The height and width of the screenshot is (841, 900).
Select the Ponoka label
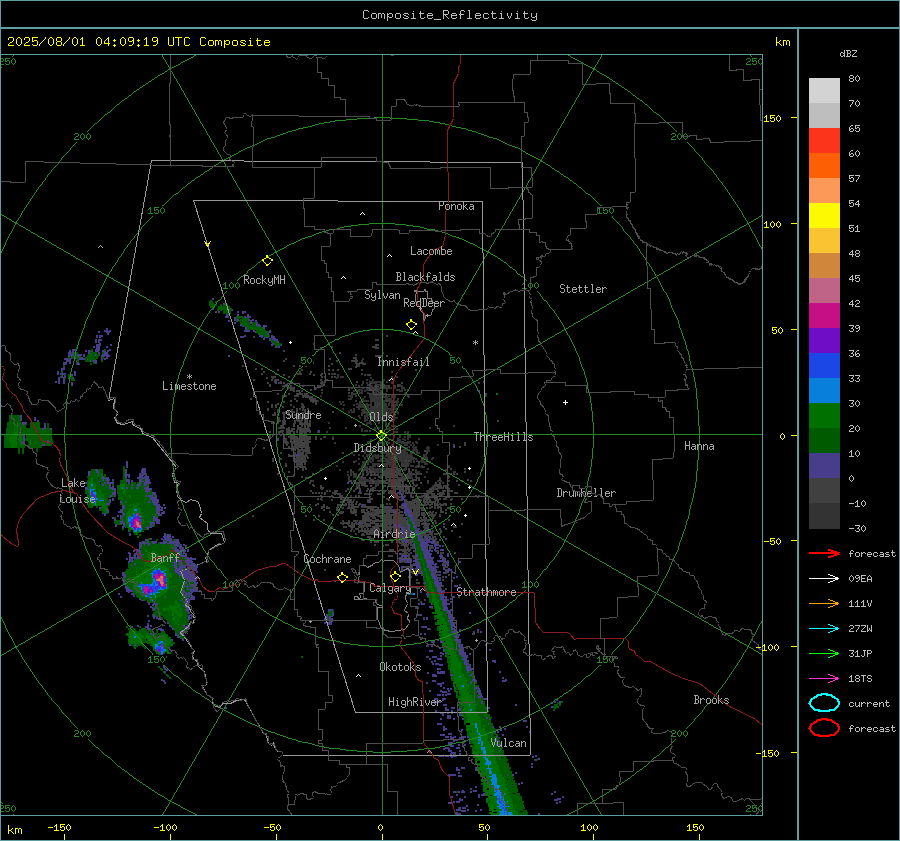(456, 206)
